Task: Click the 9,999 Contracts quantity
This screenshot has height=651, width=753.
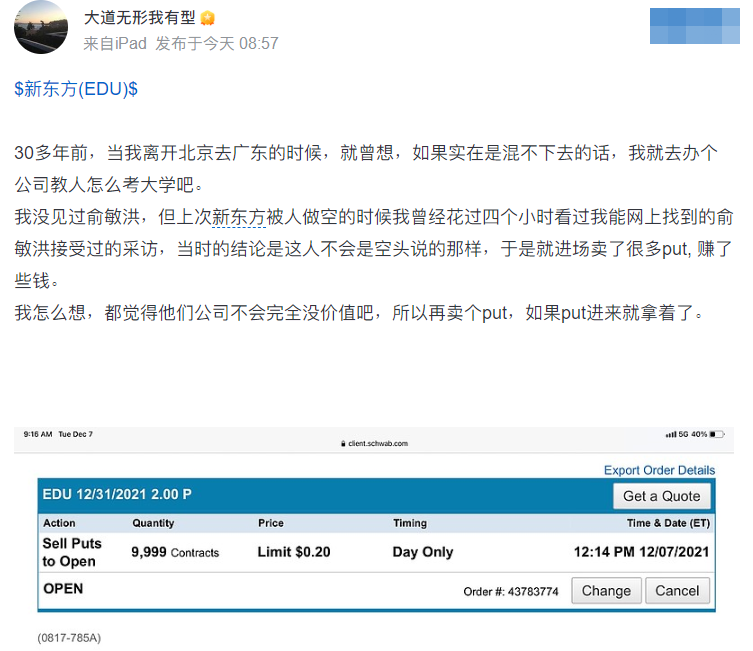Action: pos(175,552)
